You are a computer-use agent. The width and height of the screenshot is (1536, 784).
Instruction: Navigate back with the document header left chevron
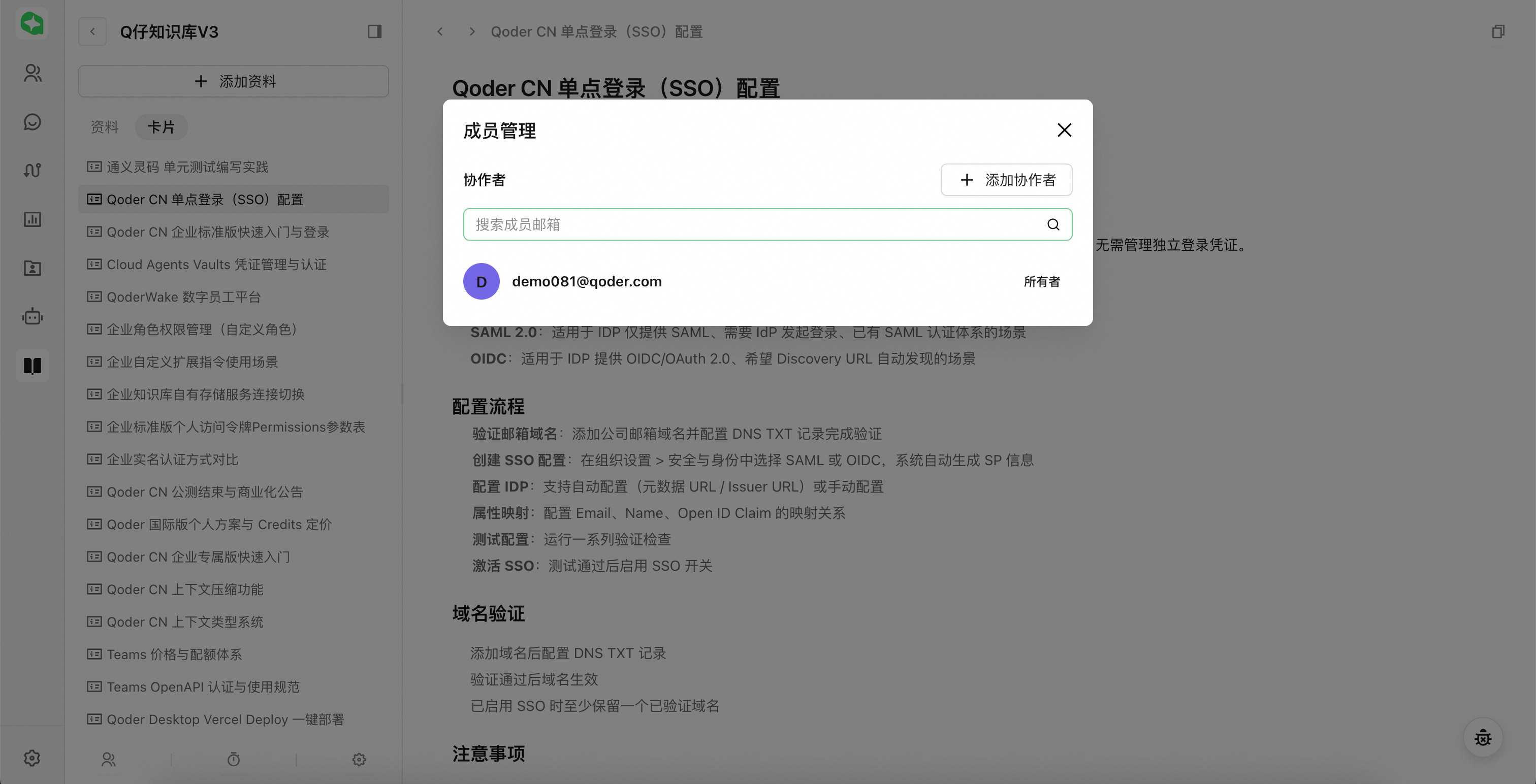[440, 31]
